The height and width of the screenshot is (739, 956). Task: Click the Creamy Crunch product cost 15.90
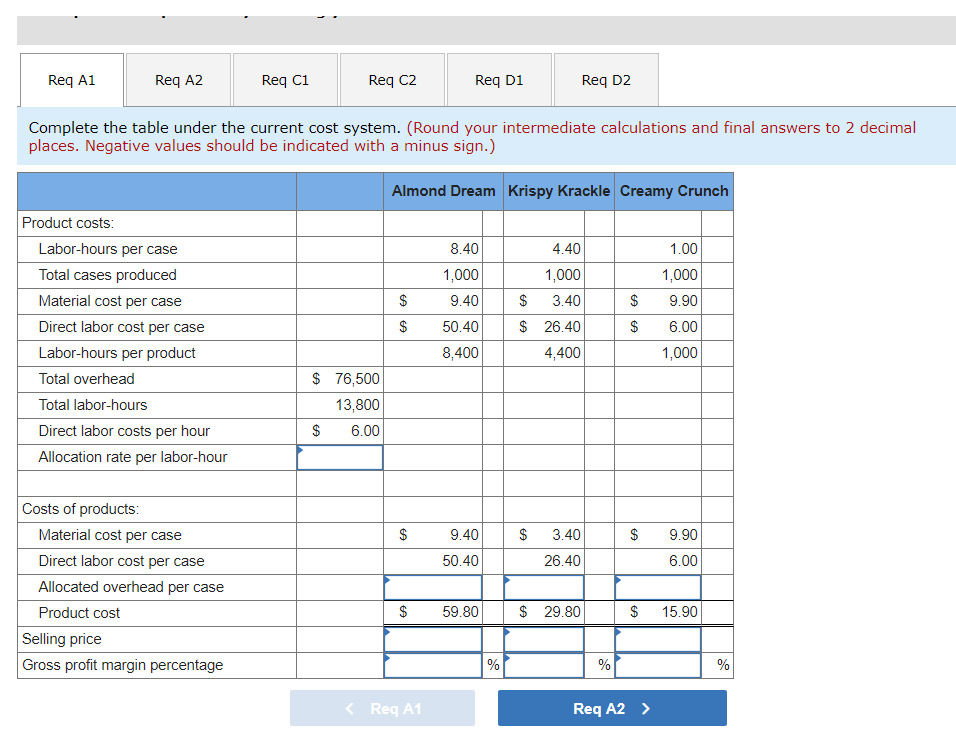click(680, 612)
